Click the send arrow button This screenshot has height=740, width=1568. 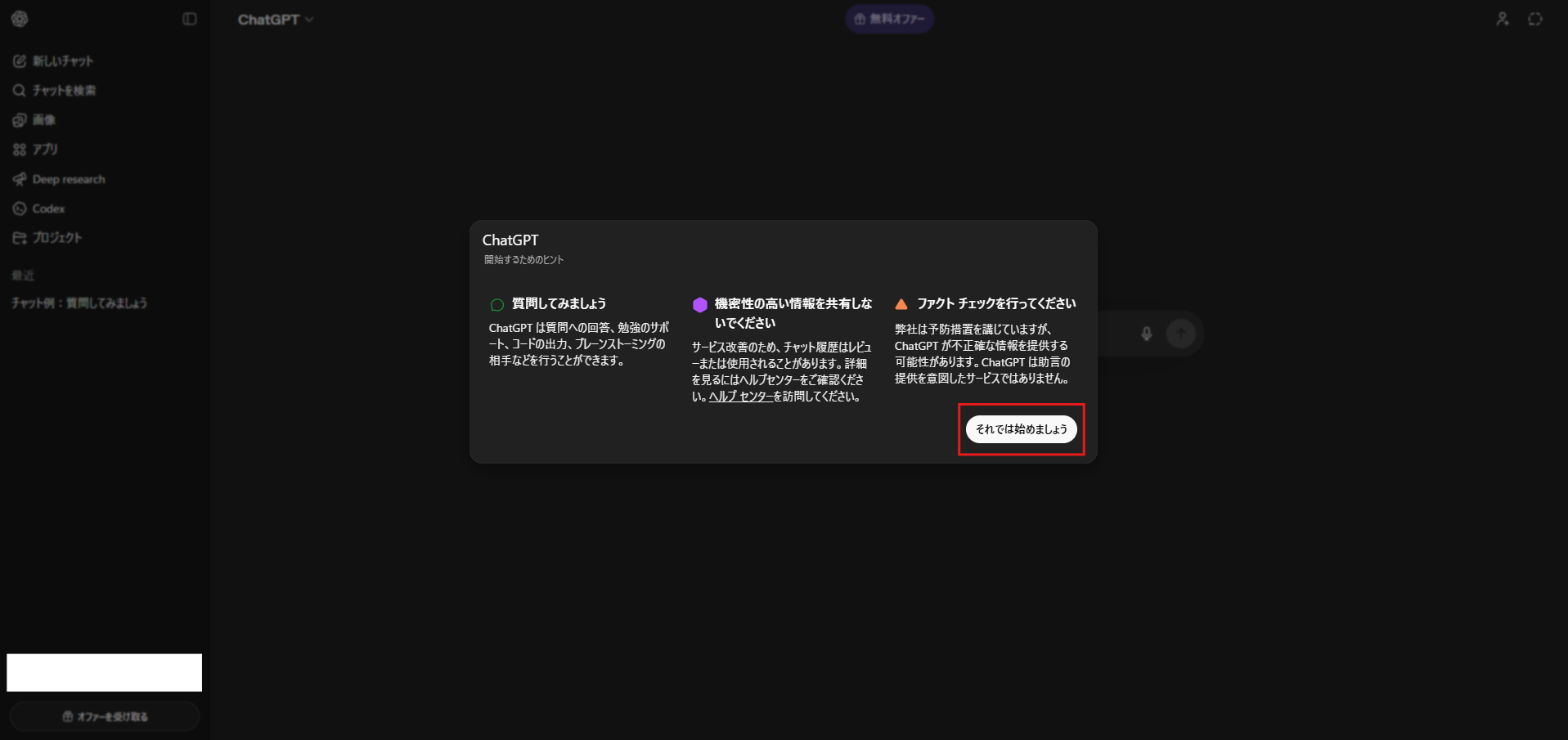point(1181,334)
